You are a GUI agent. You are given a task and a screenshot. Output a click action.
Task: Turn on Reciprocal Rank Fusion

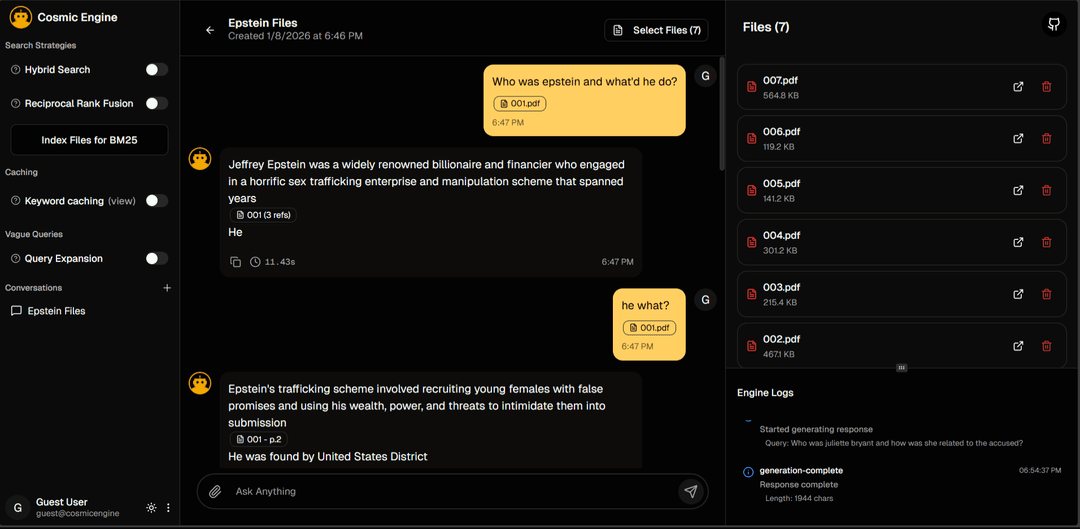[156, 103]
